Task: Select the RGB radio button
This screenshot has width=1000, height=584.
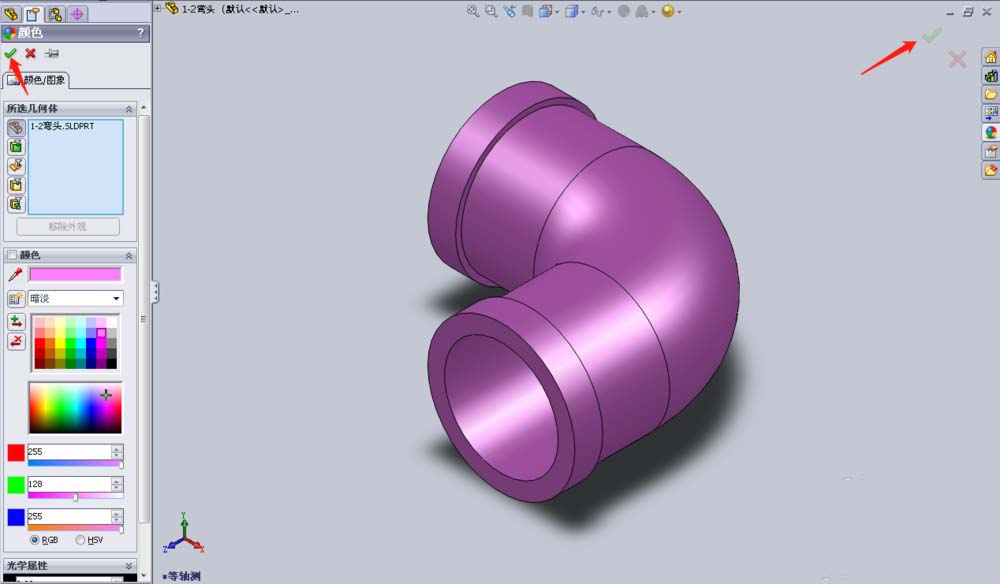Action: click(35, 542)
